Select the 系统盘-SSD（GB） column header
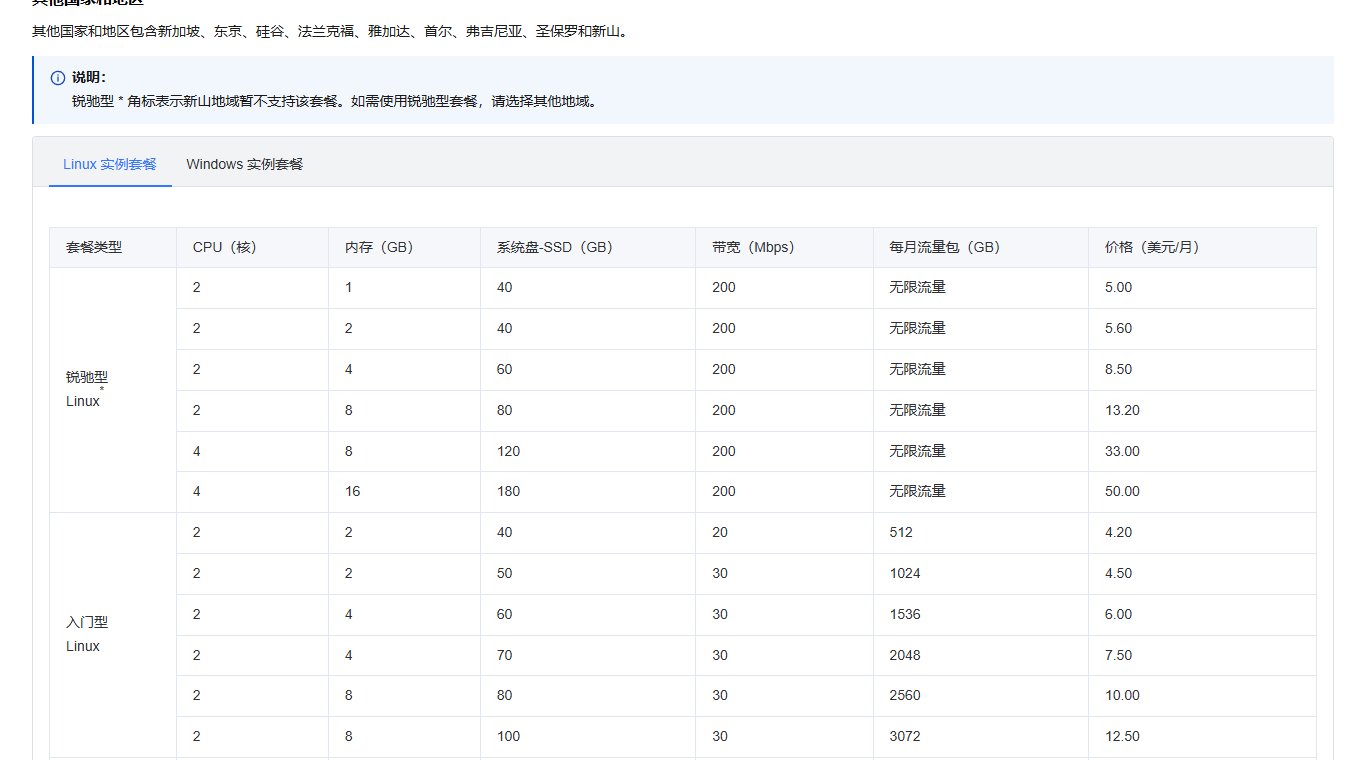1366x760 pixels. (x=588, y=247)
